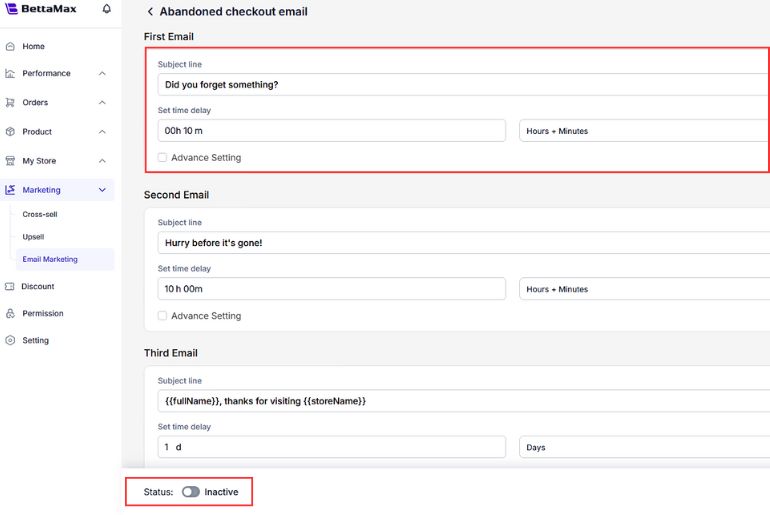Collapse the Marketing section chevron
The height and width of the screenshot is (515, 770).
click(102, 190)
